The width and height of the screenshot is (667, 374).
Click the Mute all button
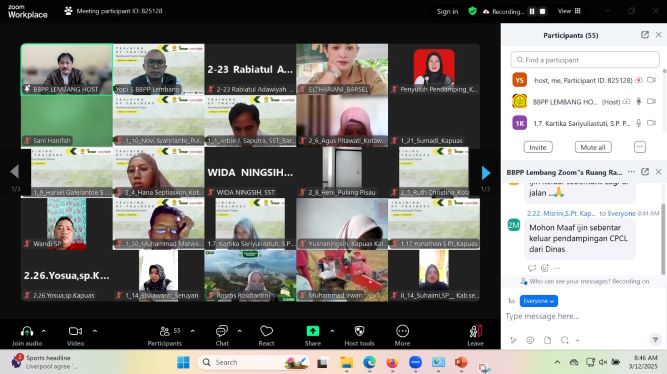(593, 147)
